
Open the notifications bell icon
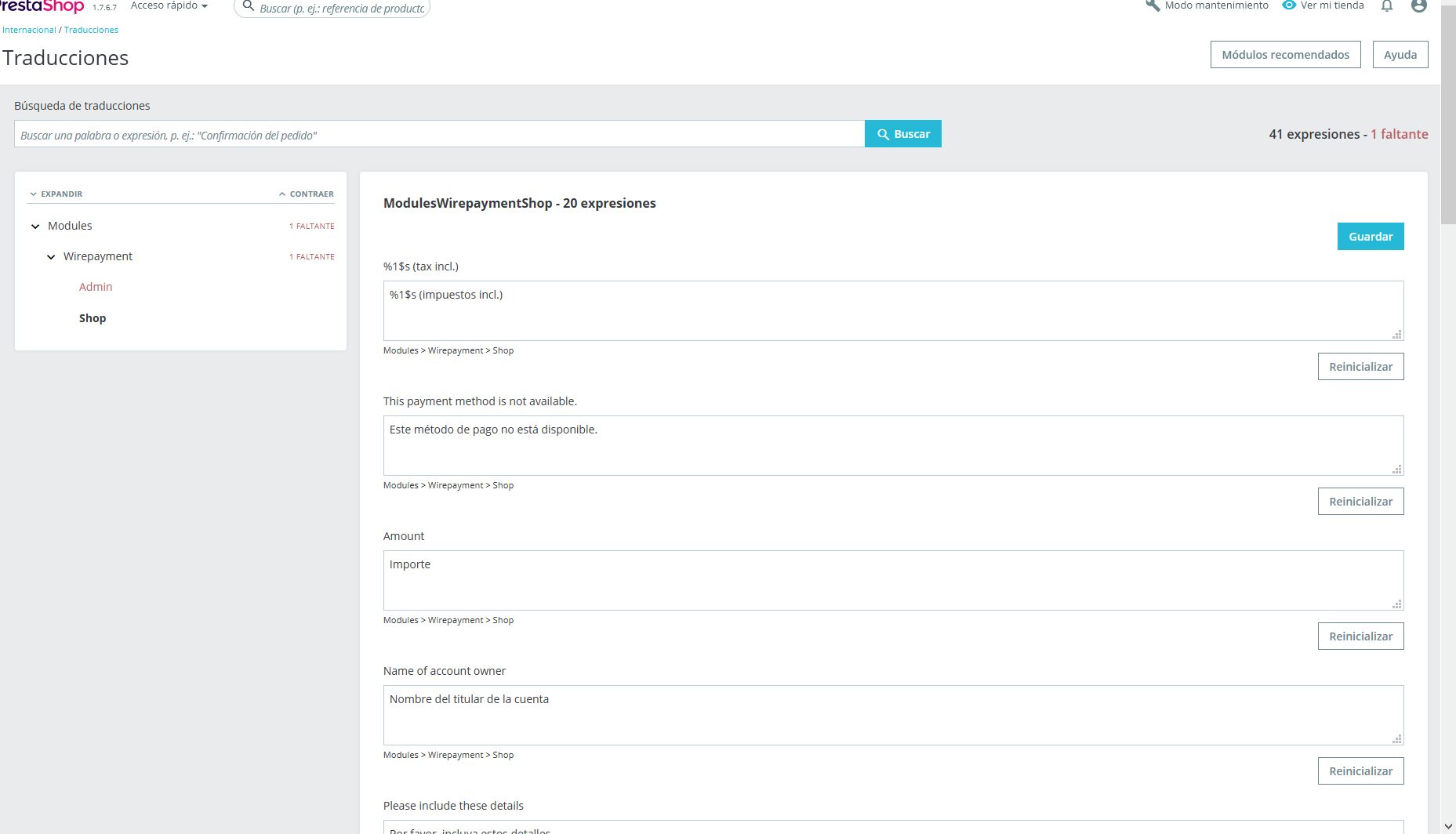[x=1387, y=6]
